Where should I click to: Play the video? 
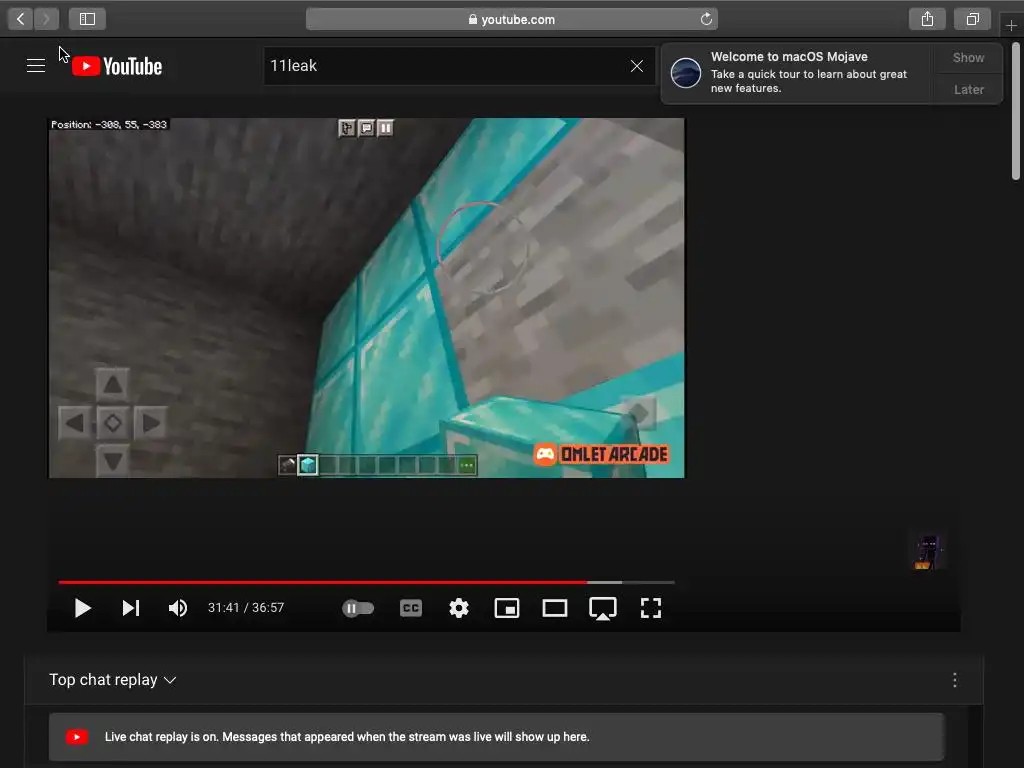pyautogui.click(x=82, y=608)
